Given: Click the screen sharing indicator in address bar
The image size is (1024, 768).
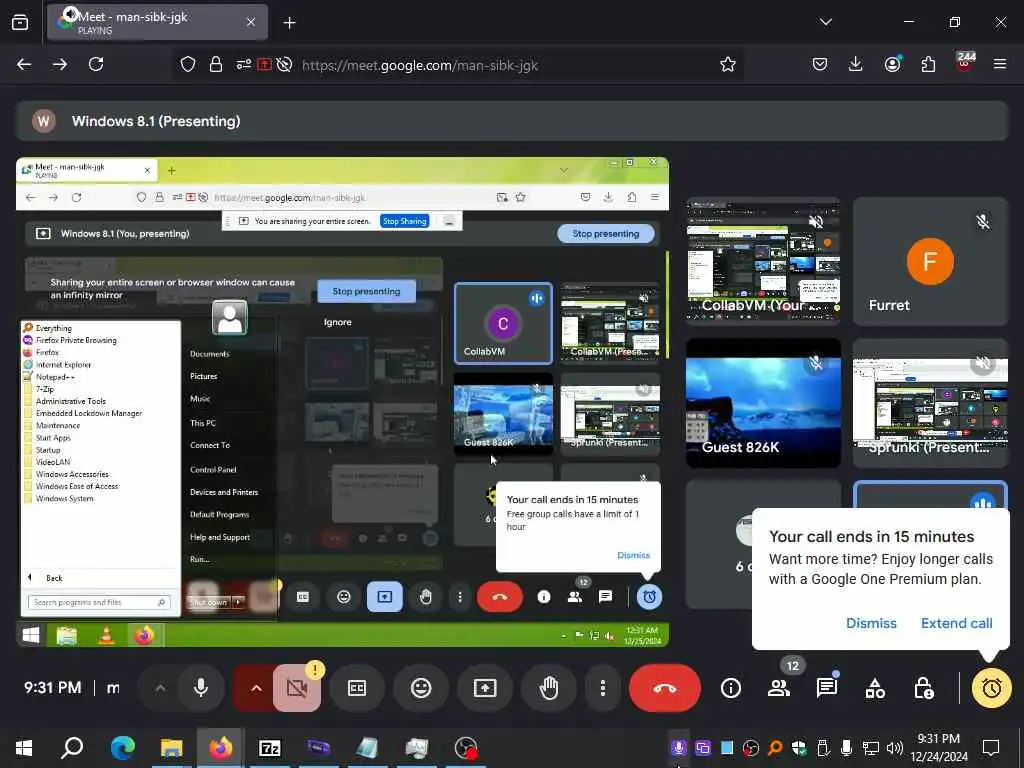Looking at the screenshot, I should (264, 64).
